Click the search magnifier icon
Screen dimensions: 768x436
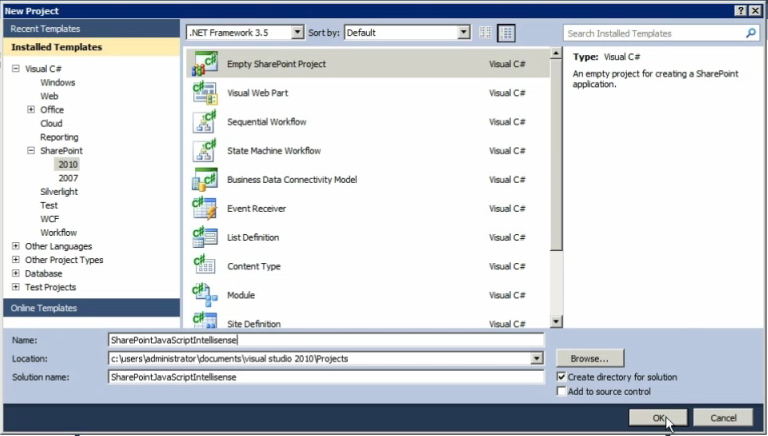750,33
